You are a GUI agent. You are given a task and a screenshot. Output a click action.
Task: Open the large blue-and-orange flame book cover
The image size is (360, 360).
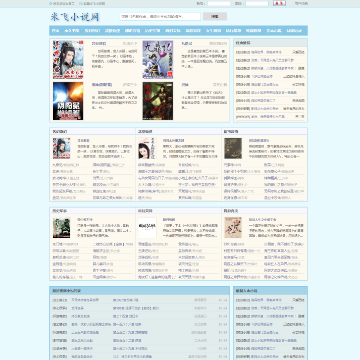coord(68,101)
